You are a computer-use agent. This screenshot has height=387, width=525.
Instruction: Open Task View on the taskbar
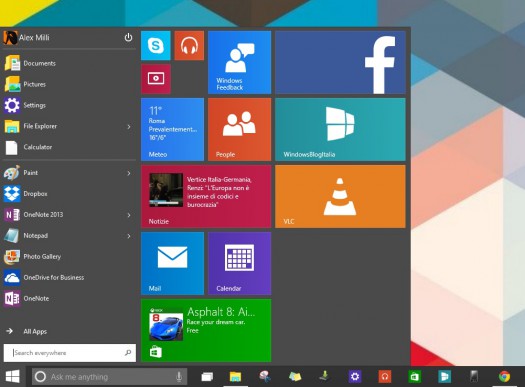pos(207,377)
